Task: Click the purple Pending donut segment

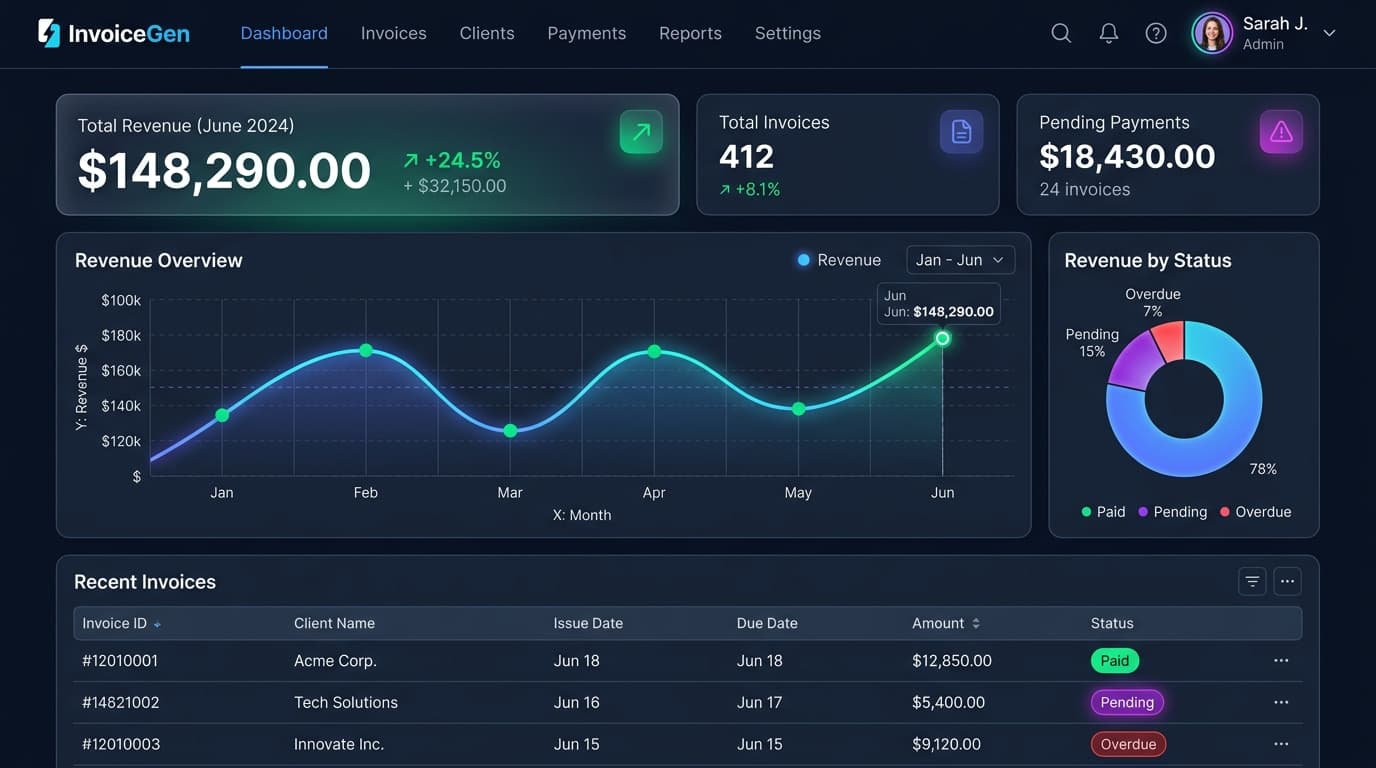Action: coord(1133,364)
